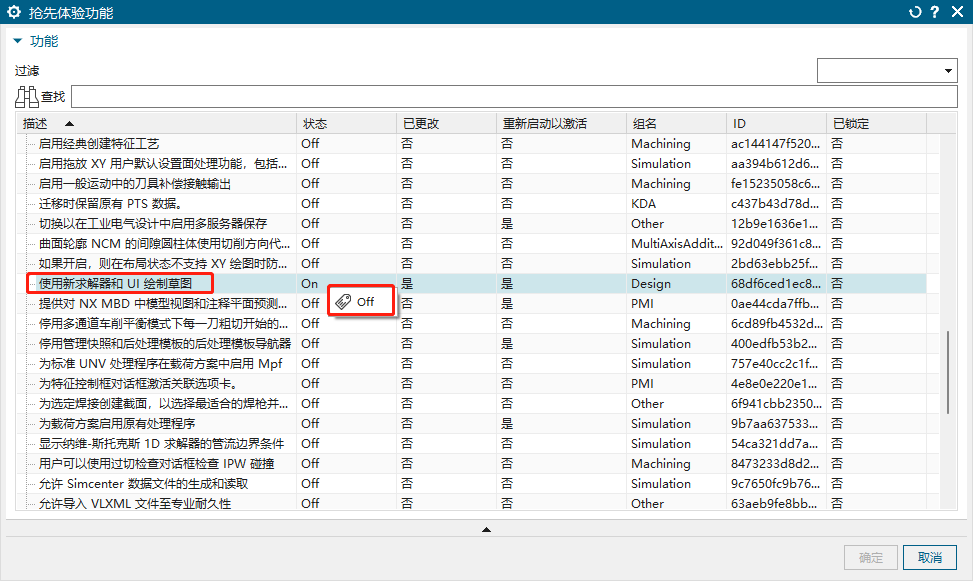Open help with the question mark icon
Screen dimensions: 973x581
pos(935,12)
